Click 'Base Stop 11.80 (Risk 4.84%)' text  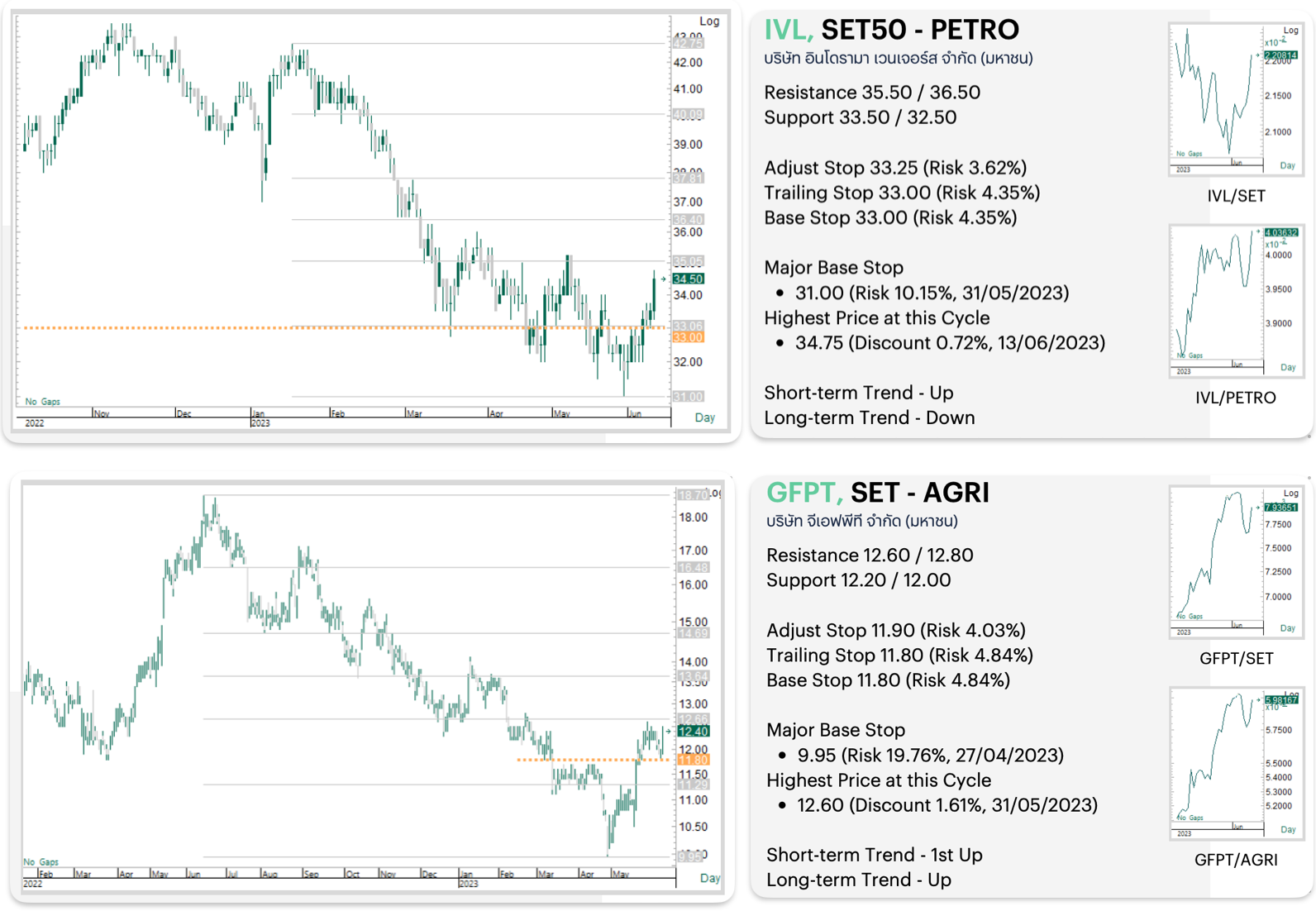coord(889,680)
